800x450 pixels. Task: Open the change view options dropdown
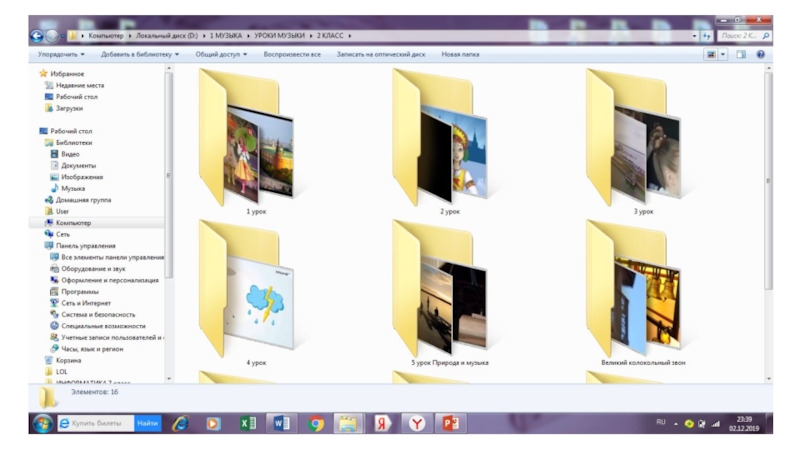[724, 54]
